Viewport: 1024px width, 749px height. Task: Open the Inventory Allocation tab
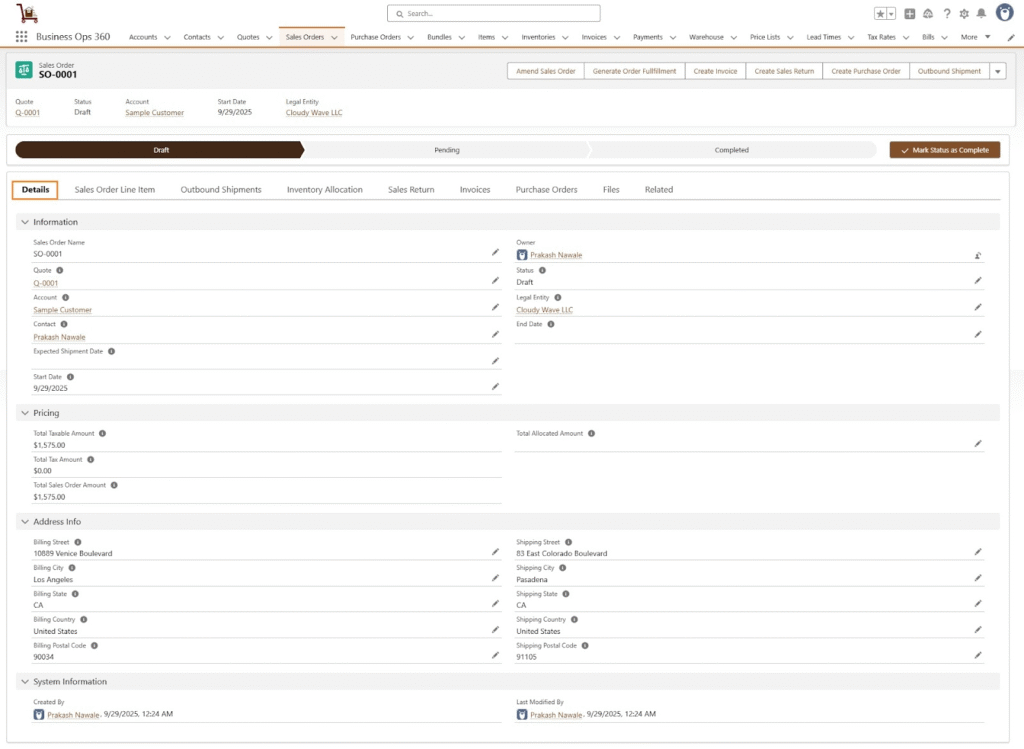(x=324, y=189)
